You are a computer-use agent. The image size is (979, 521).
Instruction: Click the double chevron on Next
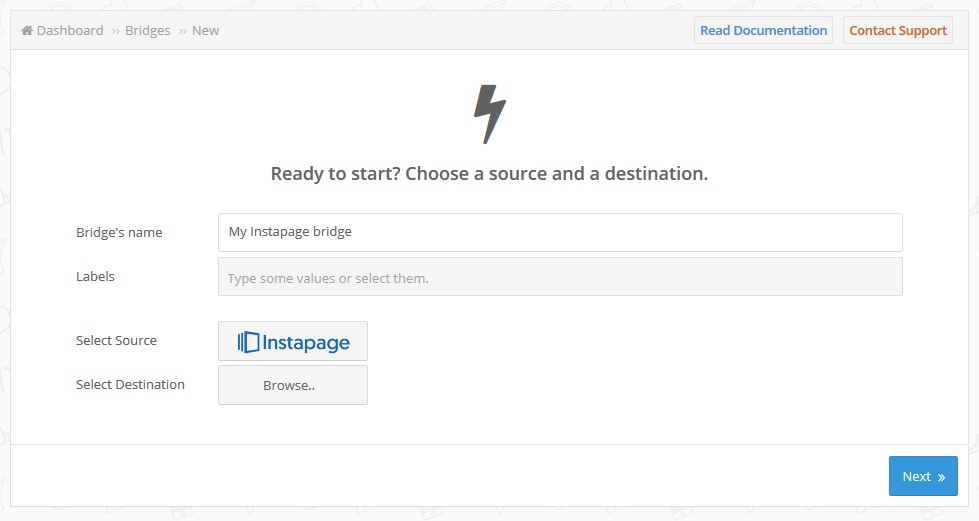(941, 477)
